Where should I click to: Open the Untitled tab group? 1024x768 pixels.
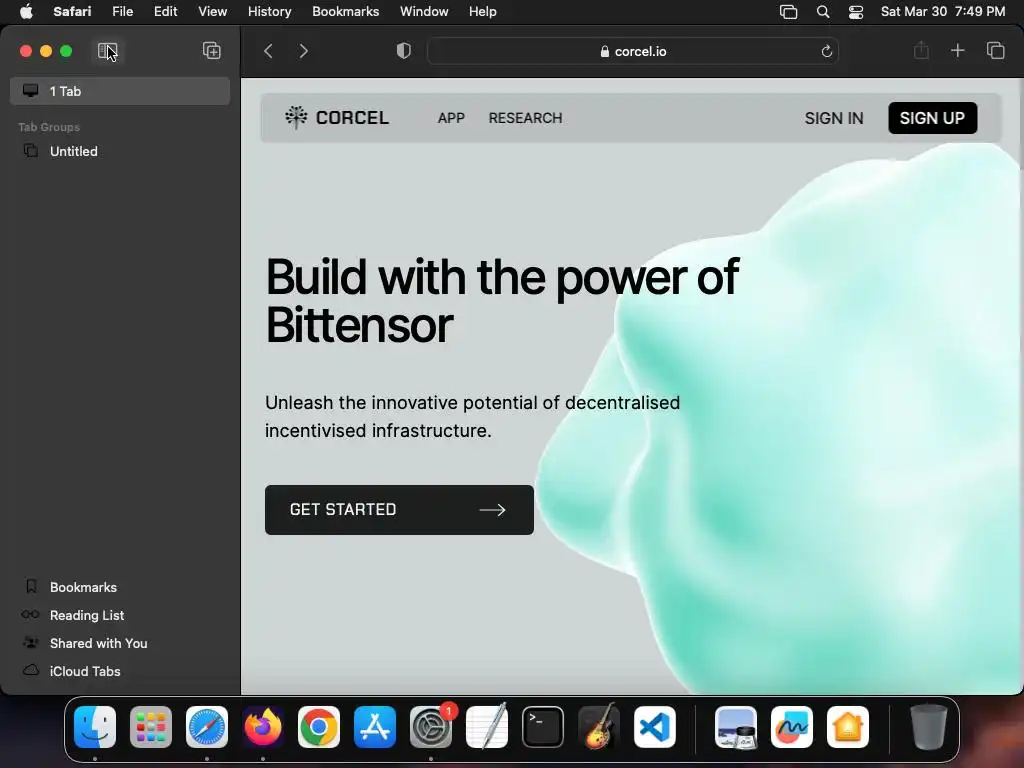(120, 152)
